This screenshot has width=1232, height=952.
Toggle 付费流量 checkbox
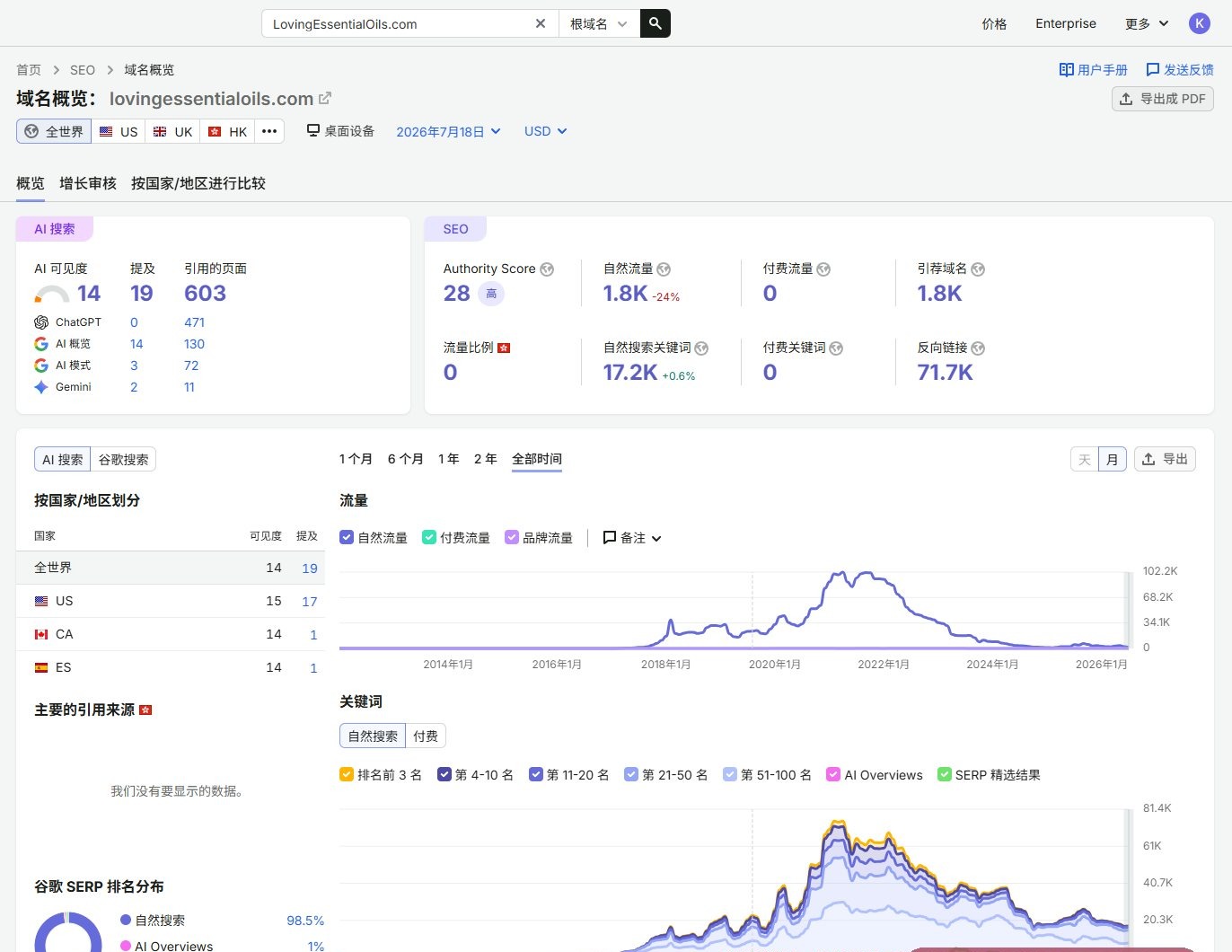coord(429,537)
